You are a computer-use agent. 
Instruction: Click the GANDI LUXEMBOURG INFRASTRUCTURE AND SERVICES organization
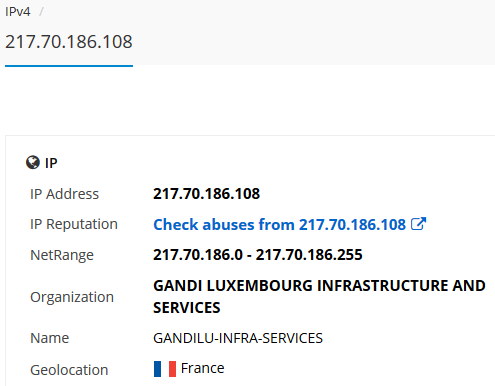pos(319,296)
